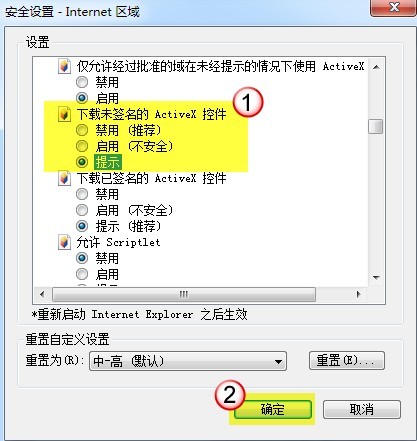
Task: Choose 提示 under 下载未签名的 ActiveX 控件
Action: click(82, 162)
